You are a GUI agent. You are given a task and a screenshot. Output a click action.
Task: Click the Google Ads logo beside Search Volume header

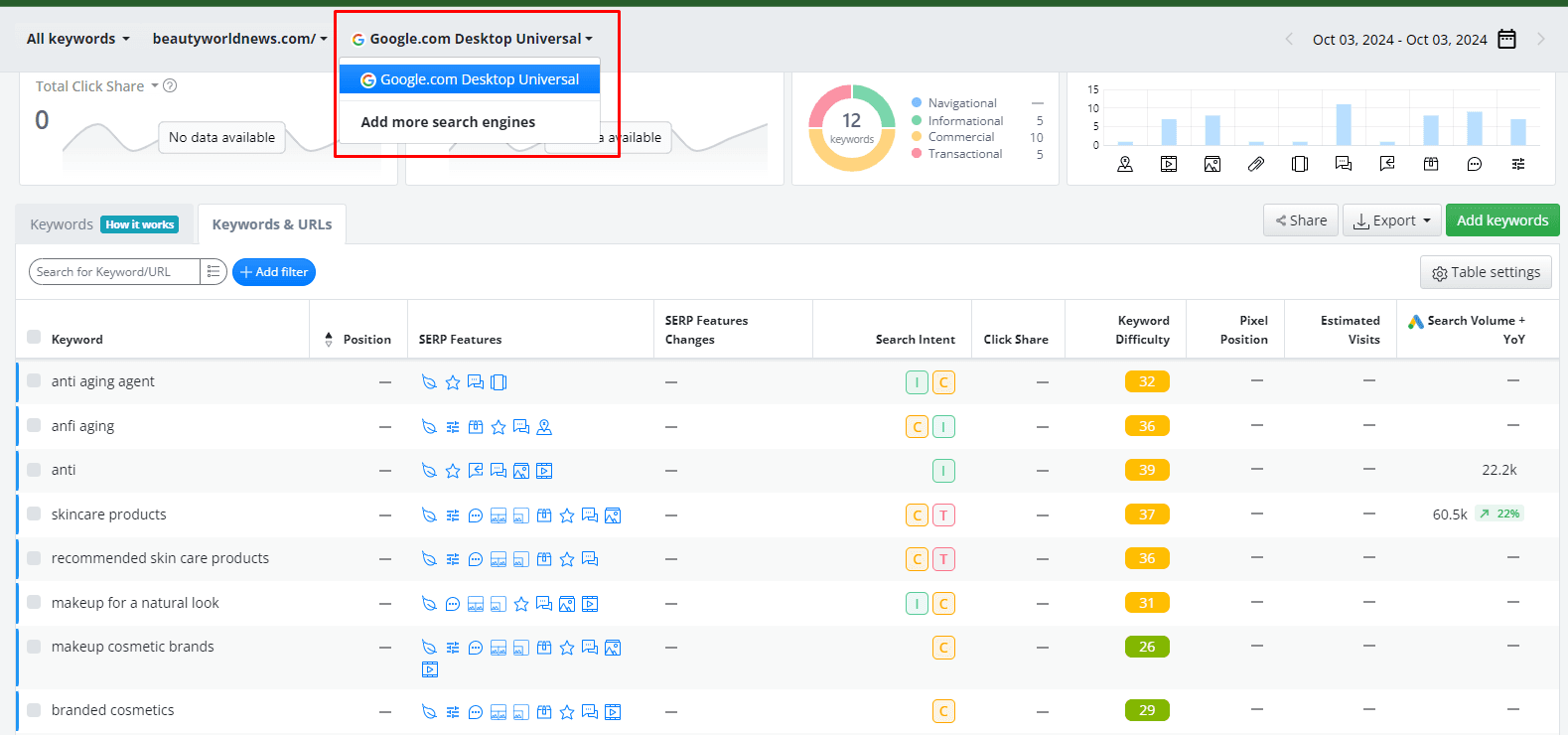coord(1416,321)
